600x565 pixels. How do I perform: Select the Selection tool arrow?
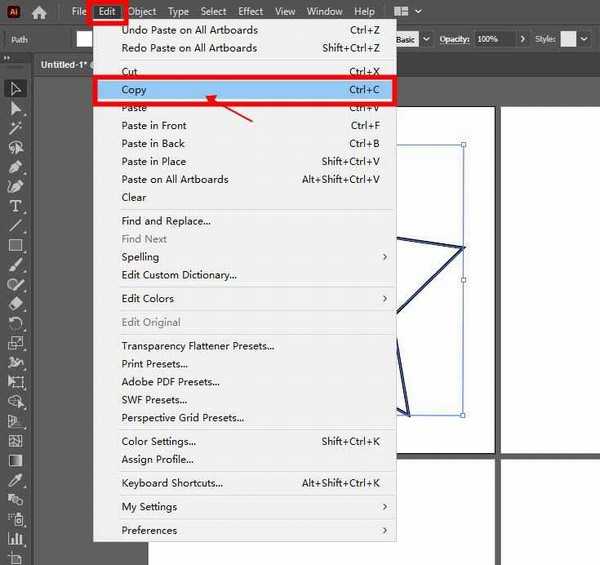[x=16, y=89]
